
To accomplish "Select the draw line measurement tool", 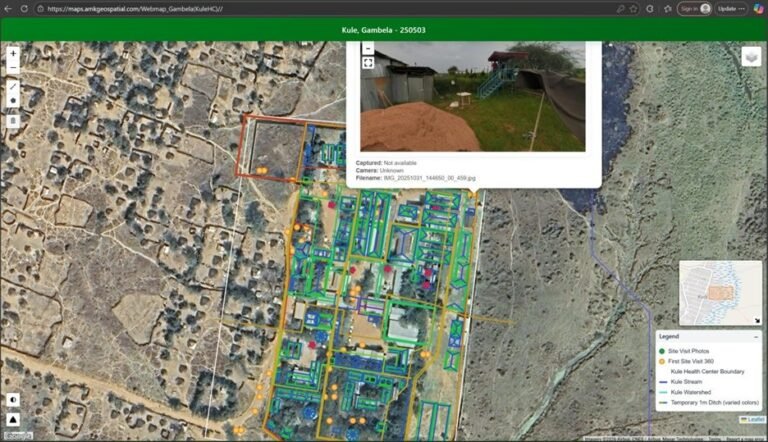I will (x=13, y=86).
